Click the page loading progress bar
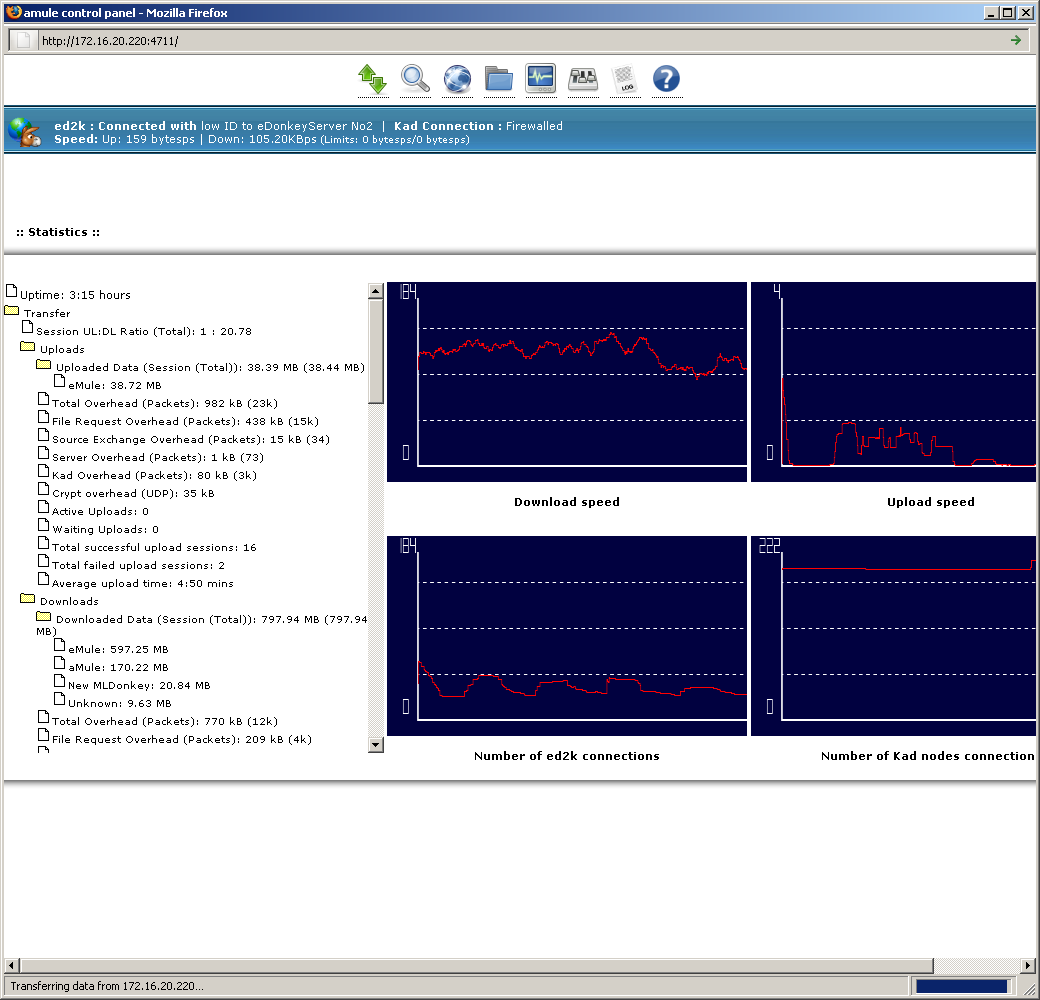1040x1000 pixels. point(962,986)
